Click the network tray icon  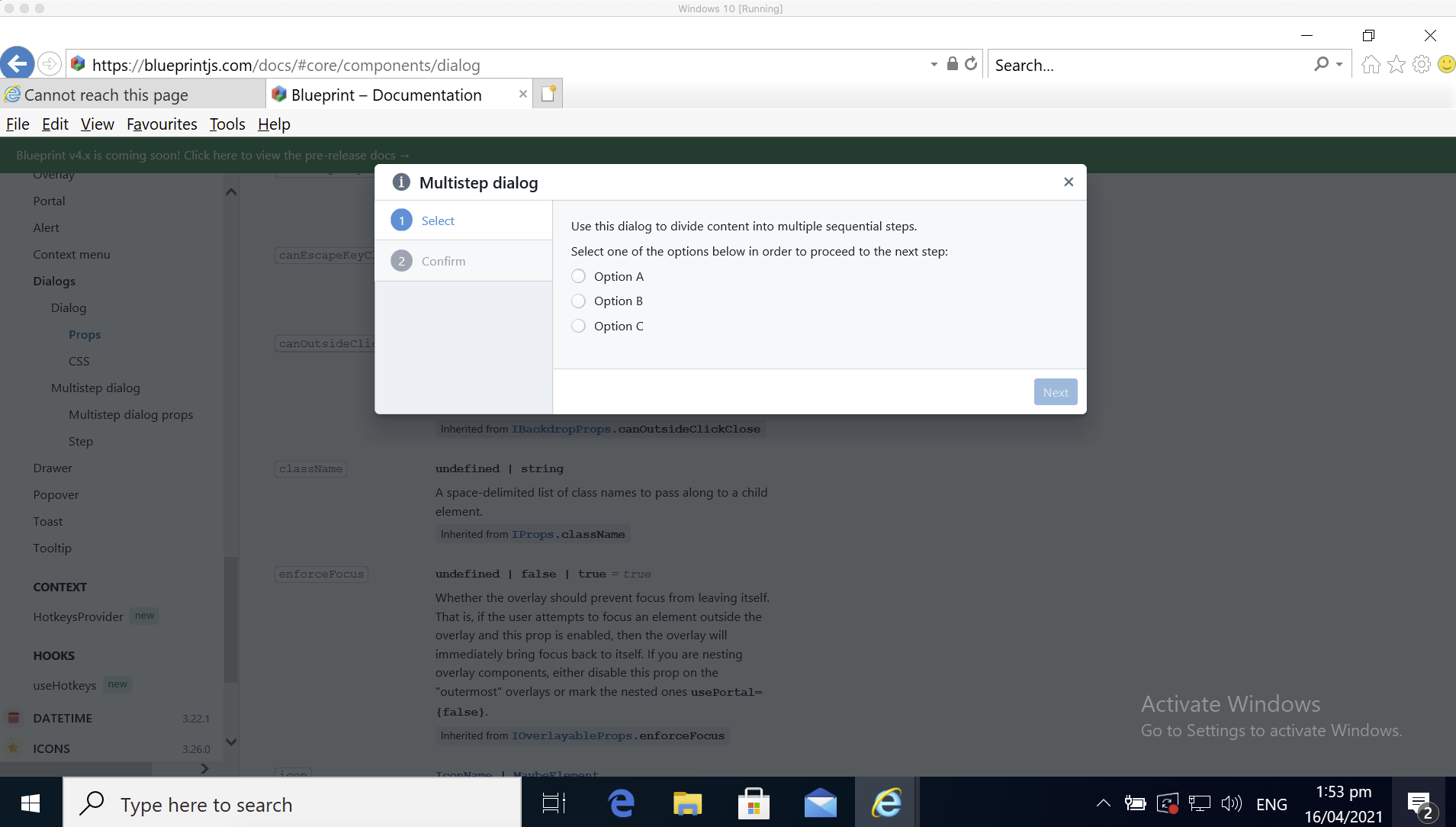pos(1199,803)
